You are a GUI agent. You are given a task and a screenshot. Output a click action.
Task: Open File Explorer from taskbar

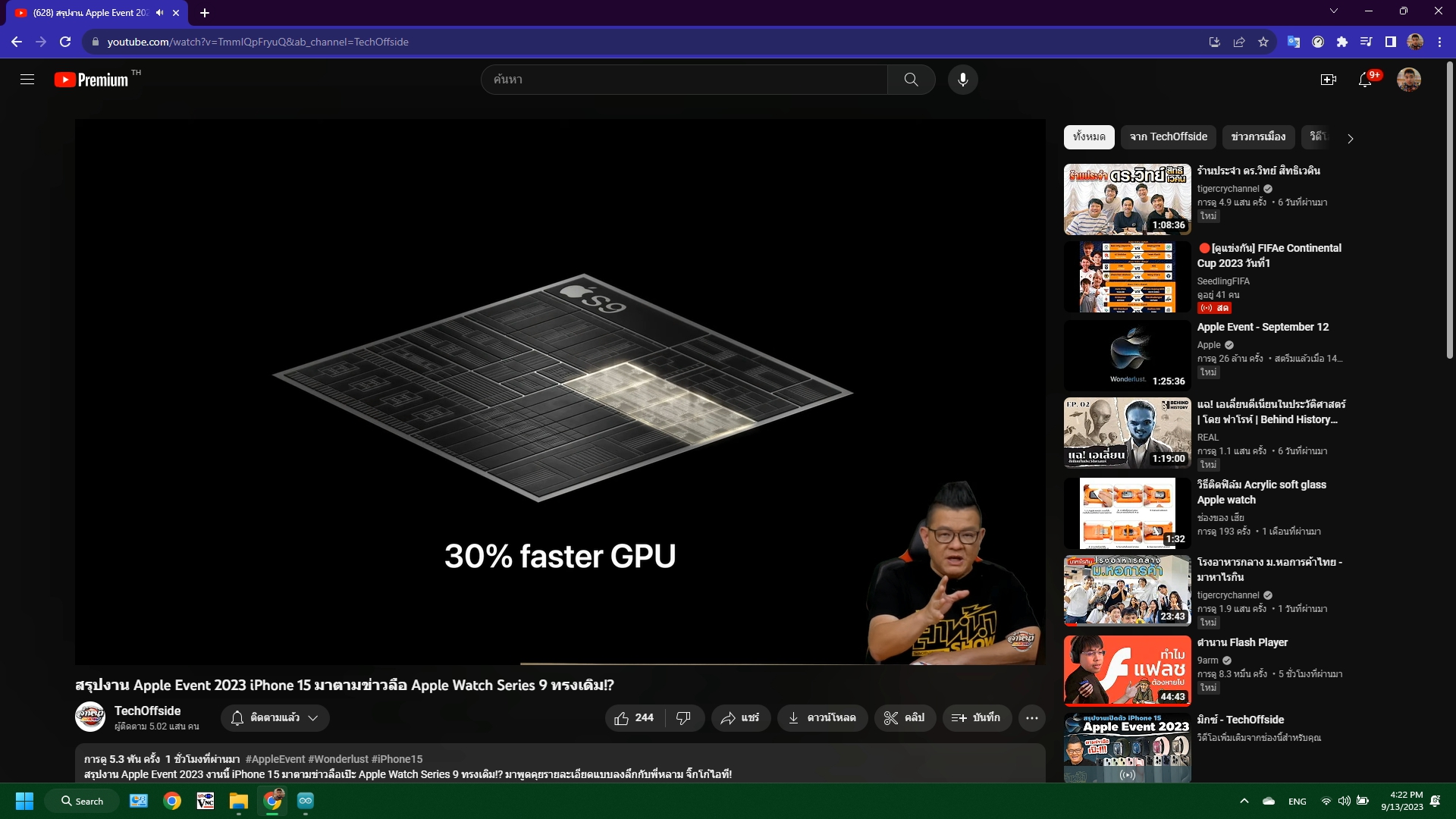[239, 801]
